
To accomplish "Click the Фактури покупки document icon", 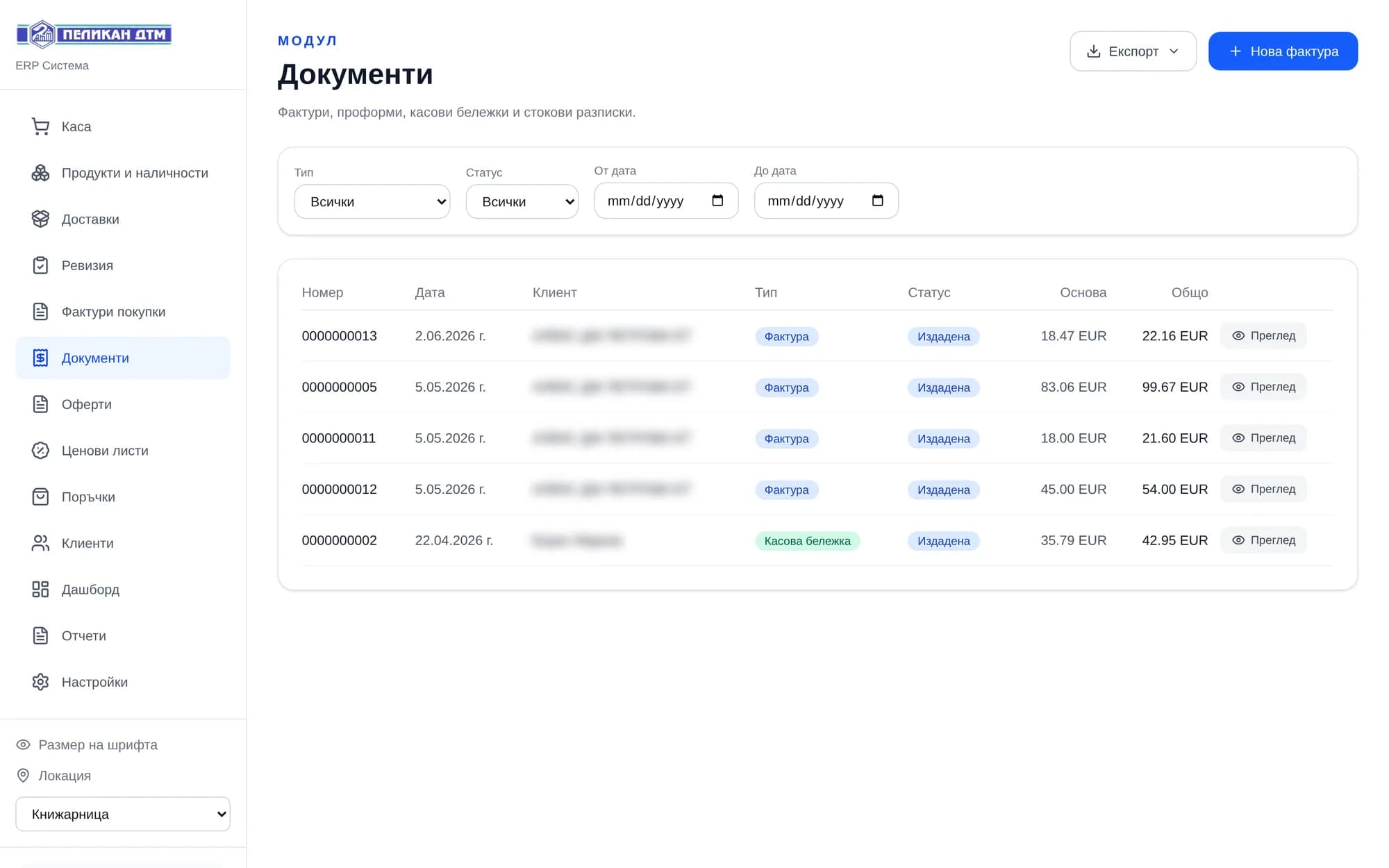I will point(40,312).
